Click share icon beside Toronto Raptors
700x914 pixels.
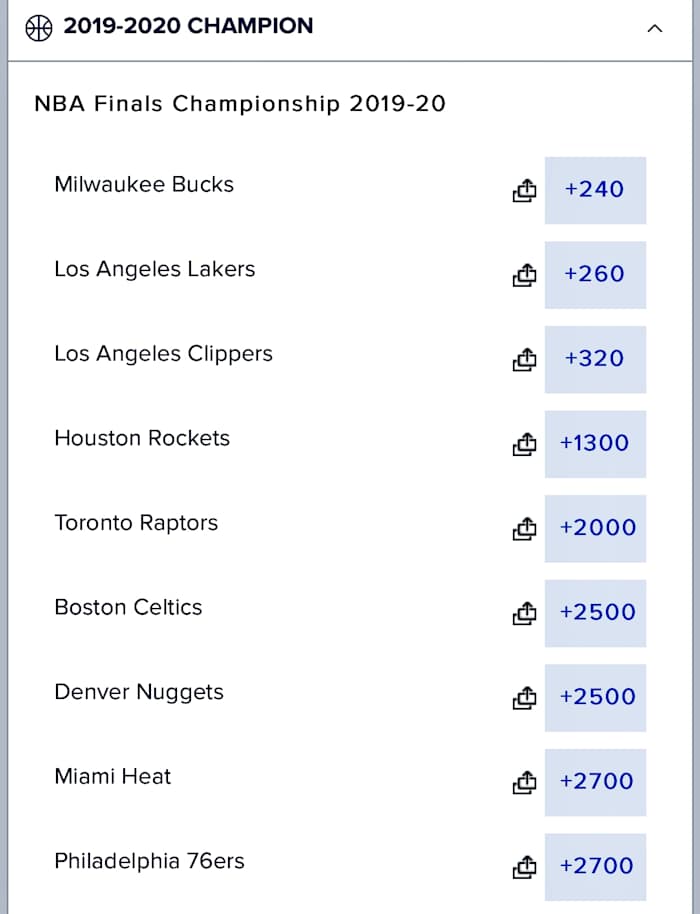[x=525, y=528]
